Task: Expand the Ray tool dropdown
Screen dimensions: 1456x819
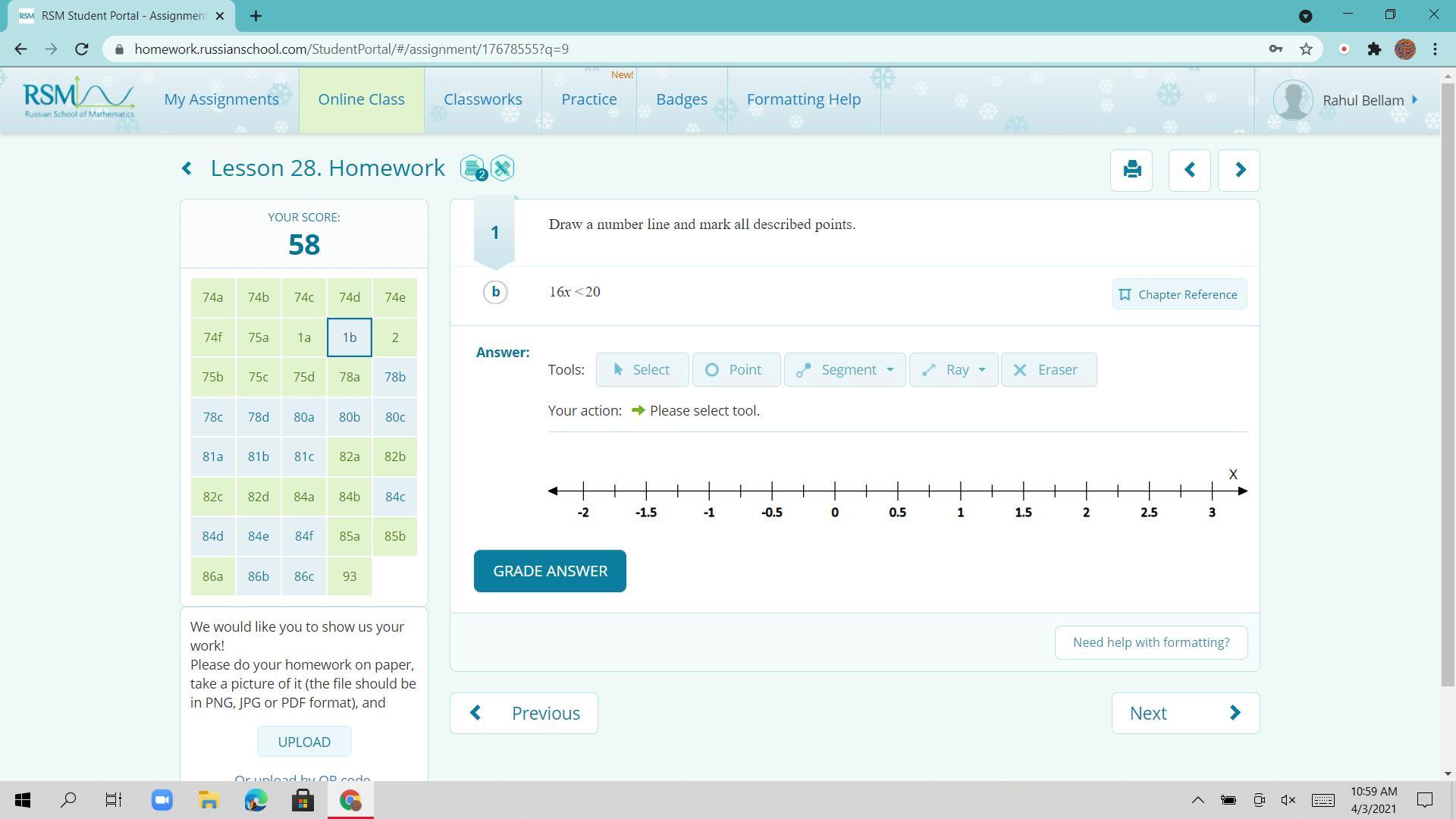Action: click(982, 370)
